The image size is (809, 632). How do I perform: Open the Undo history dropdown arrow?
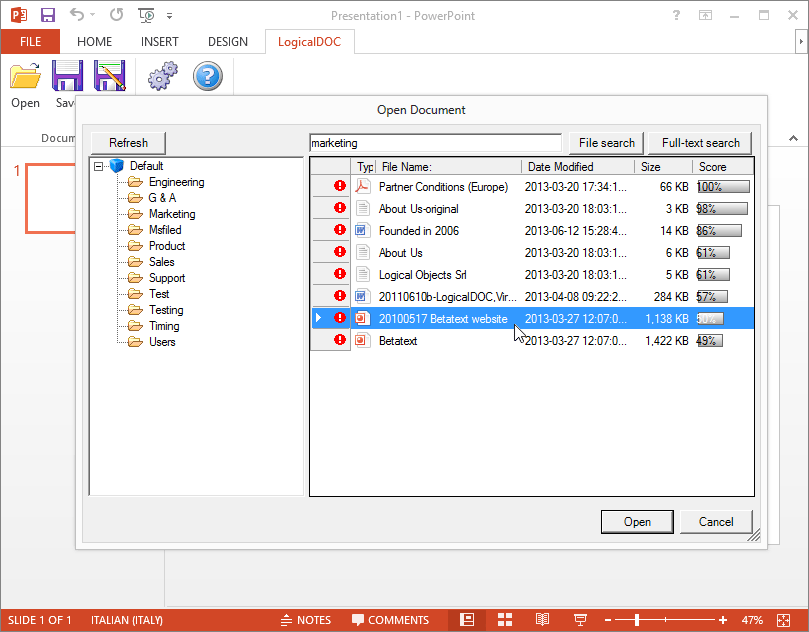[x=92, y=15]
